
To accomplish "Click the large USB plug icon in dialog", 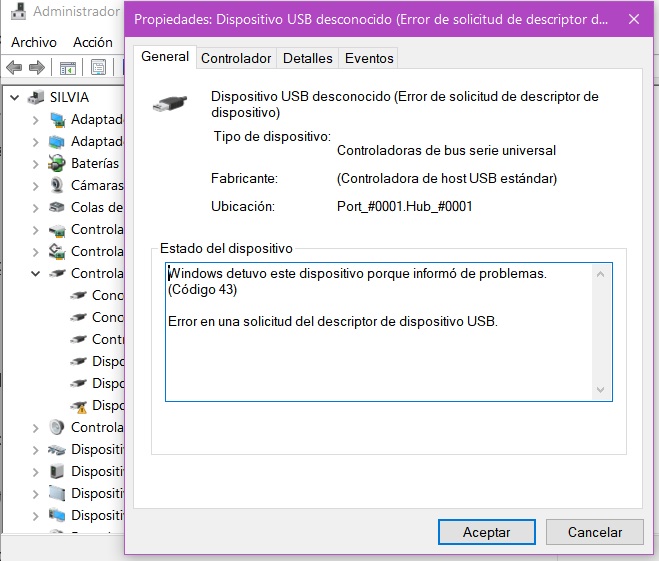I will (170, 104).
